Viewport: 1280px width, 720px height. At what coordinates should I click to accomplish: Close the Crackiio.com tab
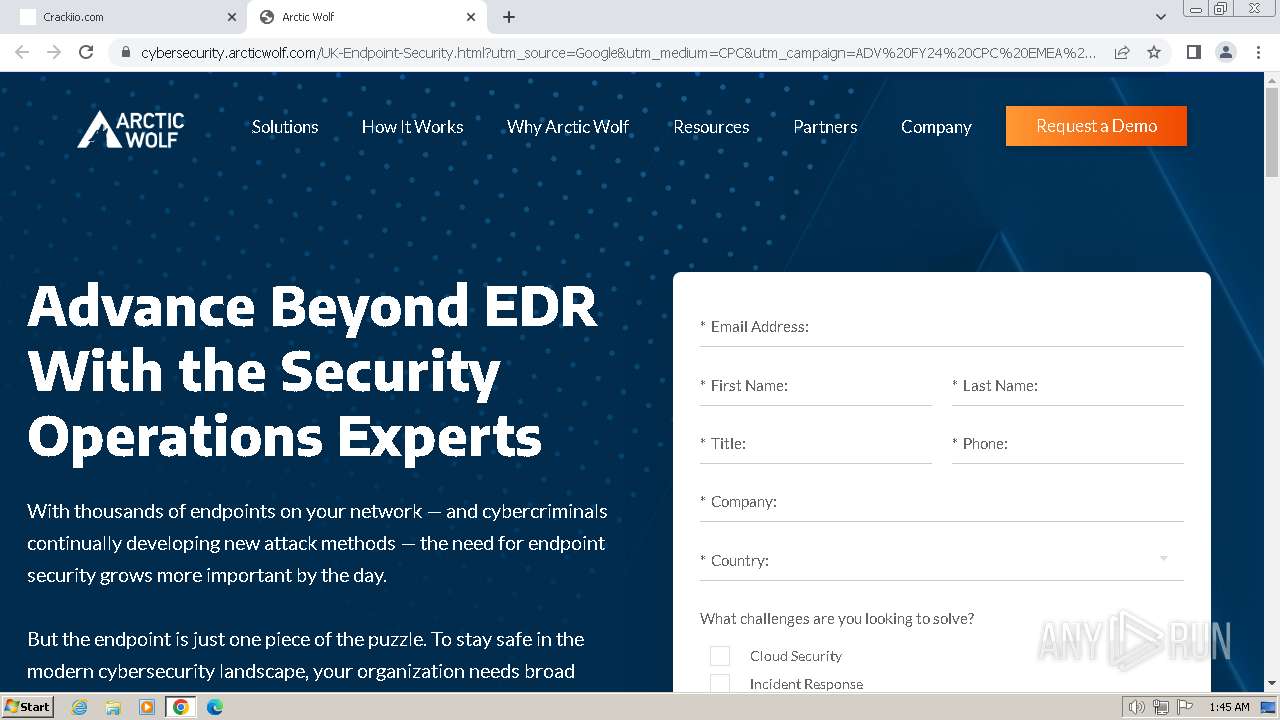[x=232, y=17]
